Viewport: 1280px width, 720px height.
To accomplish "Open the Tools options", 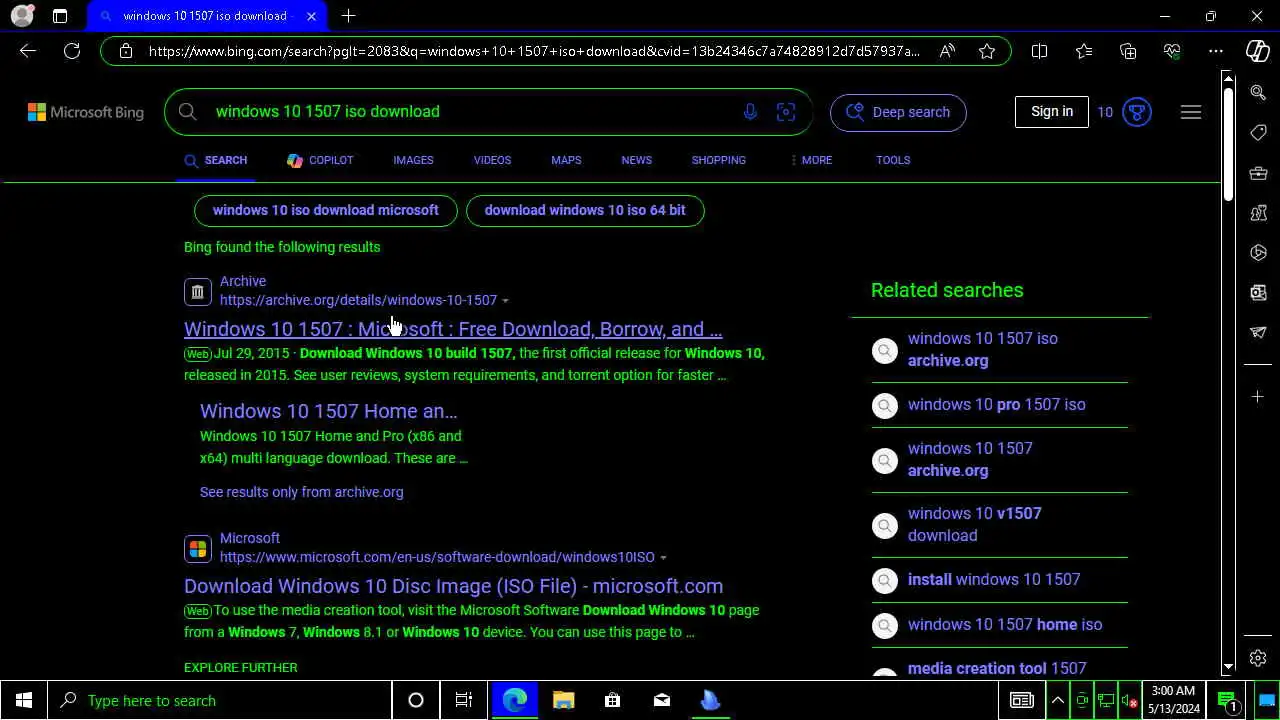I will [893, 160].
